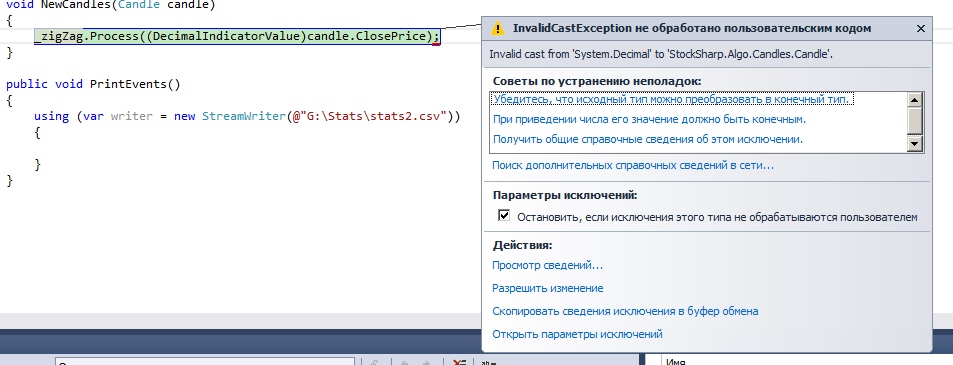Close the InvalidCastException popup

pyautogui.click(x=921, y=28)
